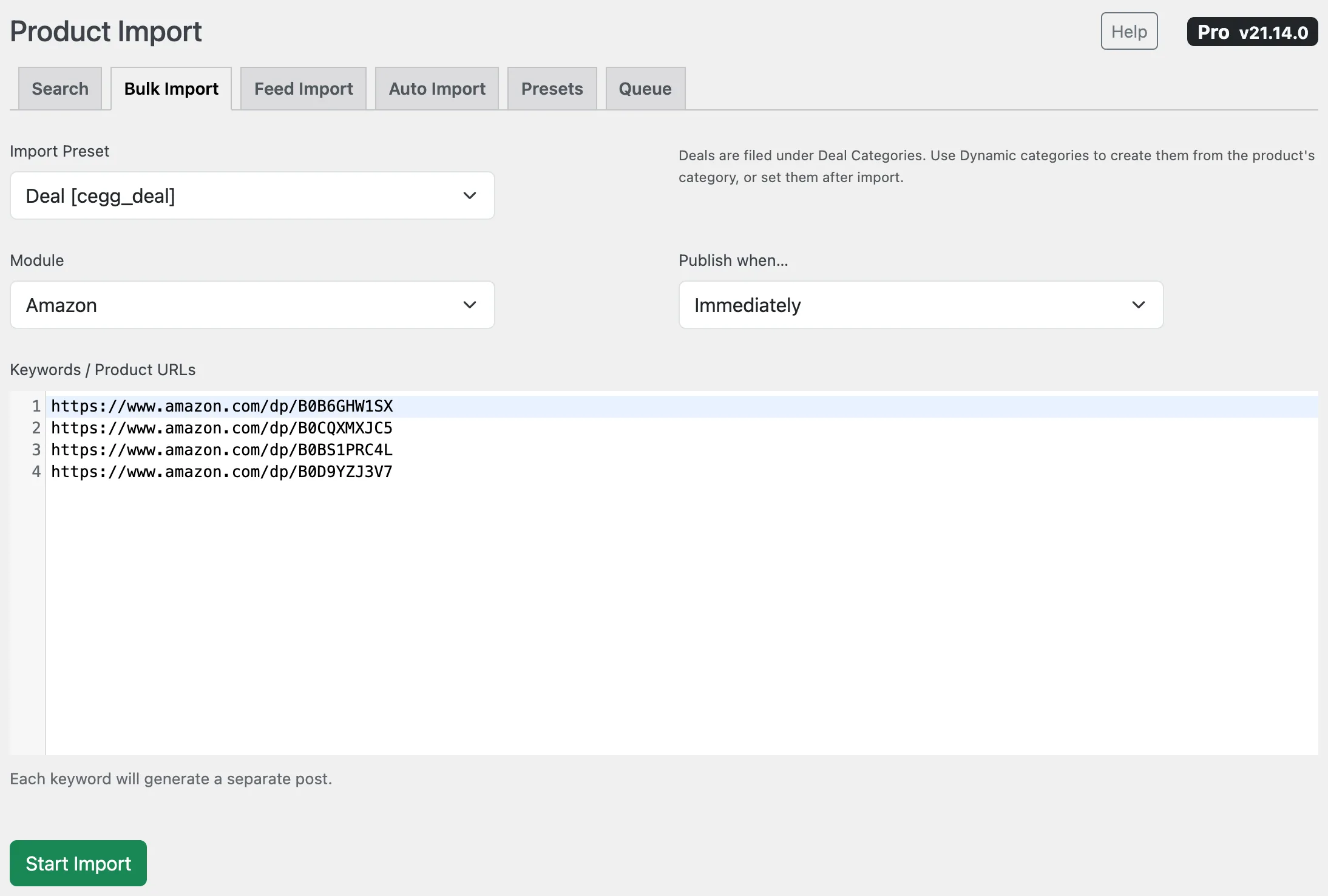Open the Presets tab

click(552, 89)
